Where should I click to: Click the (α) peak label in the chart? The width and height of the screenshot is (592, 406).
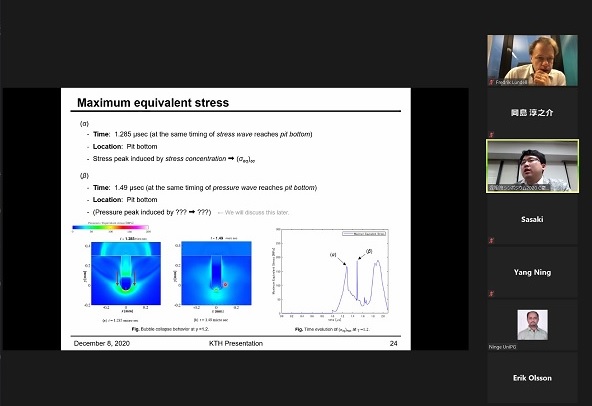[333, 255]
